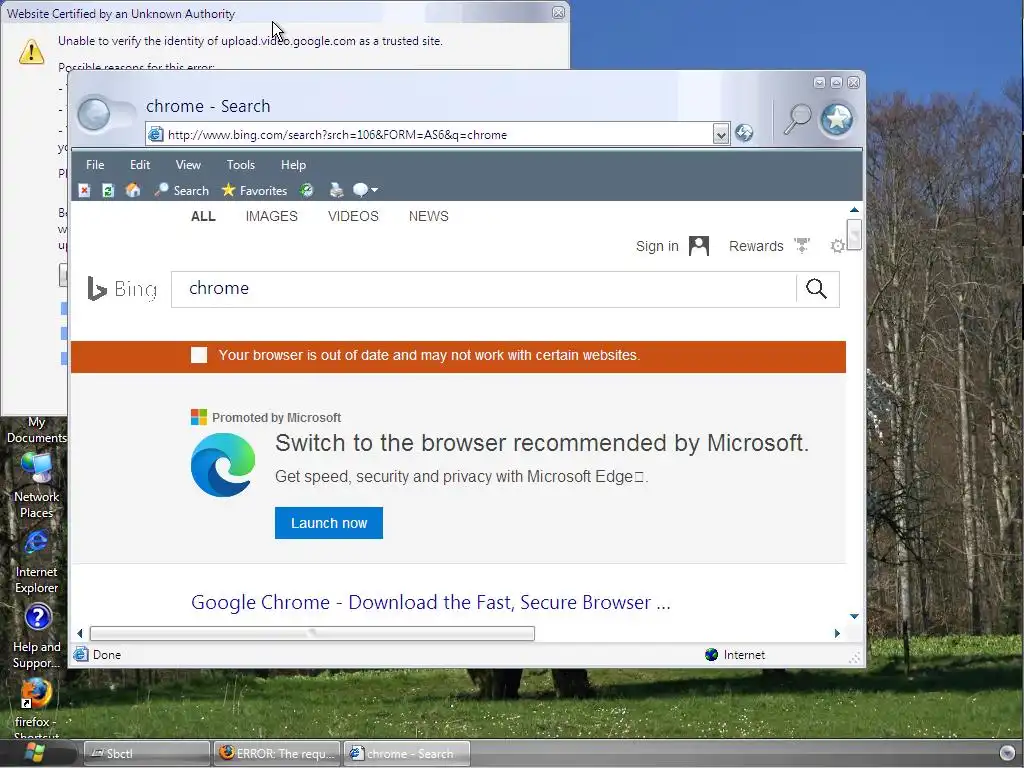Open My Documents desktop icon
Viewport: 1024px width, 768px height.
click(37, 430)
